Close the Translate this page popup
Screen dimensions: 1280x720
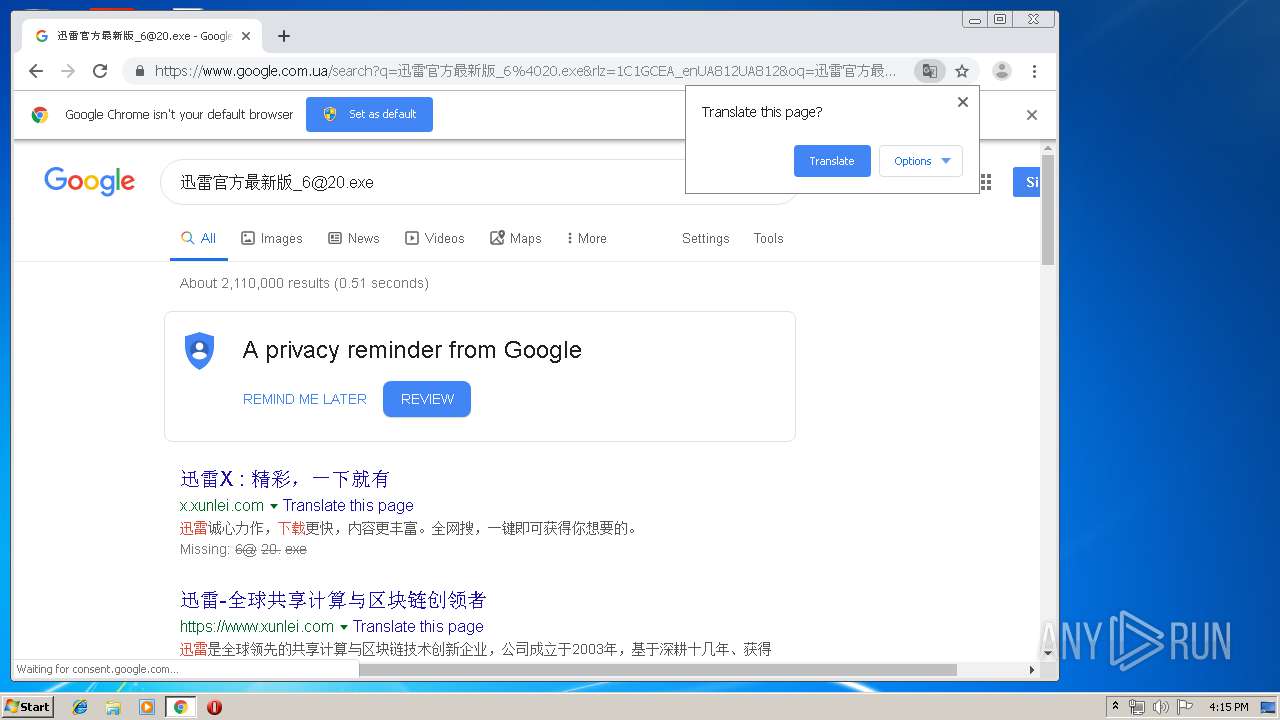point(963,102)
